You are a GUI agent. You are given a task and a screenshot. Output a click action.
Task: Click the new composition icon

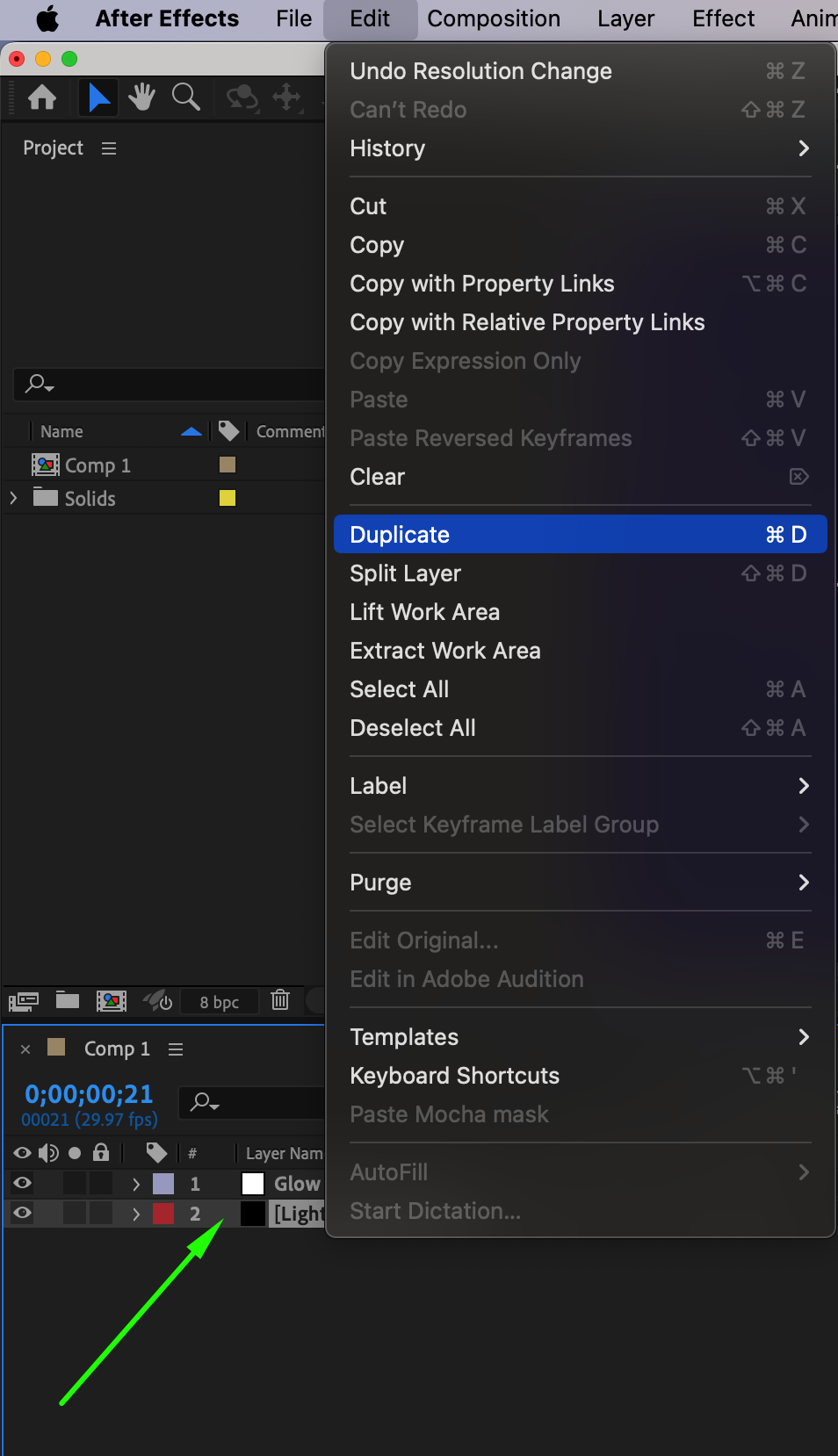click(x=112, y=1000)
